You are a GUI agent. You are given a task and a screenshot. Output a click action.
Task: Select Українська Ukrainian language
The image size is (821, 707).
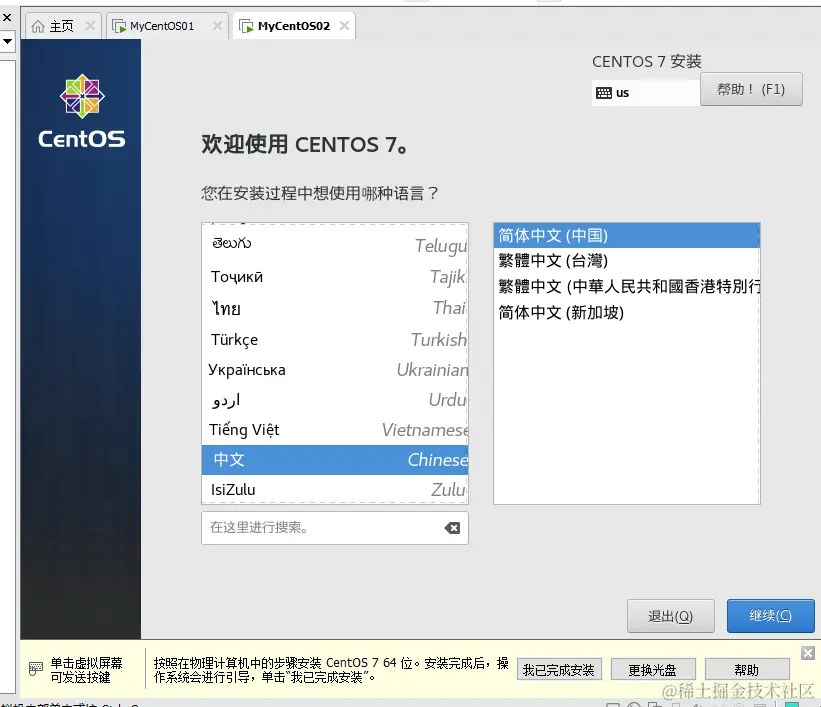click(335, 369)
